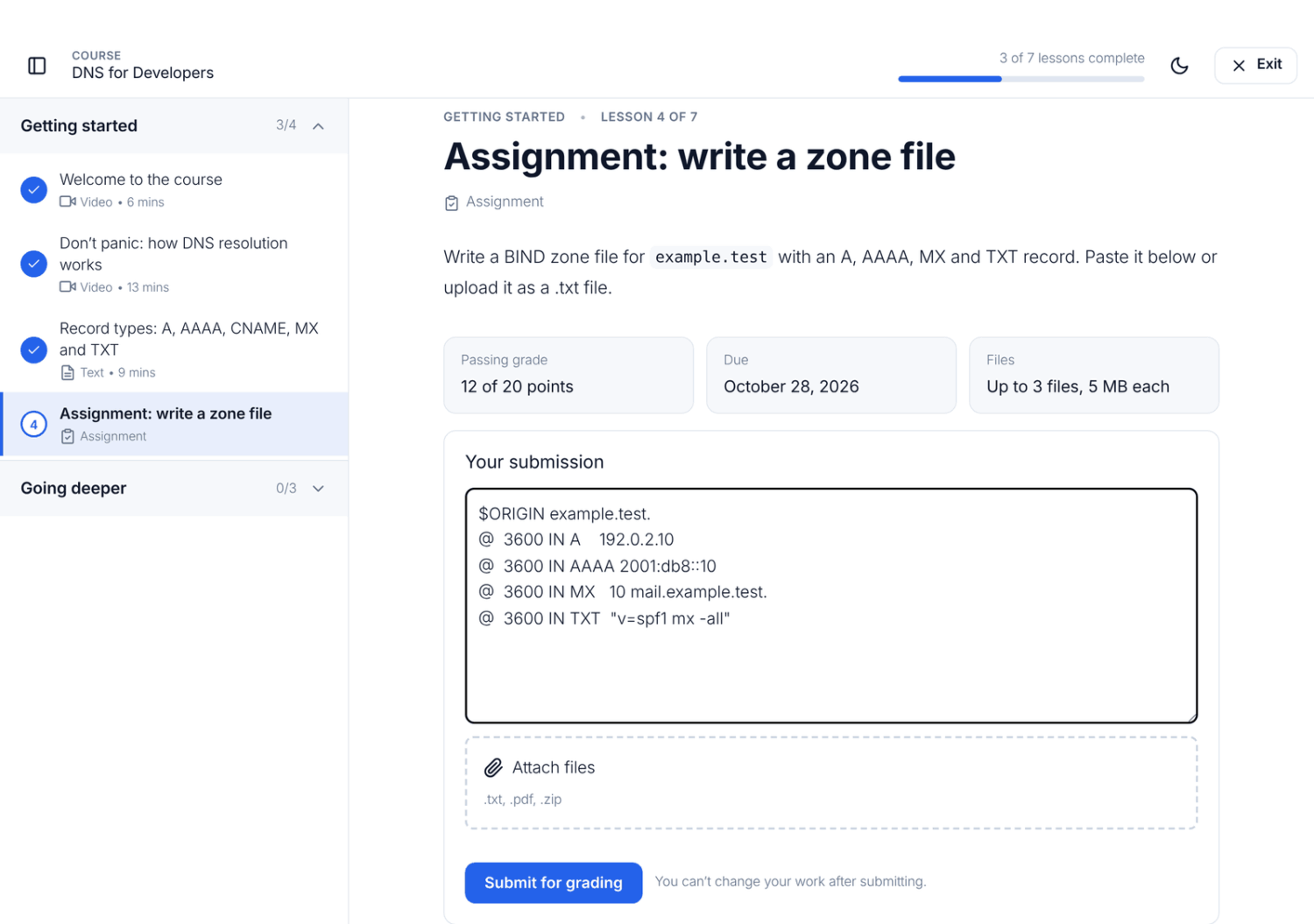Open Welcome to the course lesson
The height and width of the screenshot is (924, 1314).
pyautogui.click(x=174, y=190)
